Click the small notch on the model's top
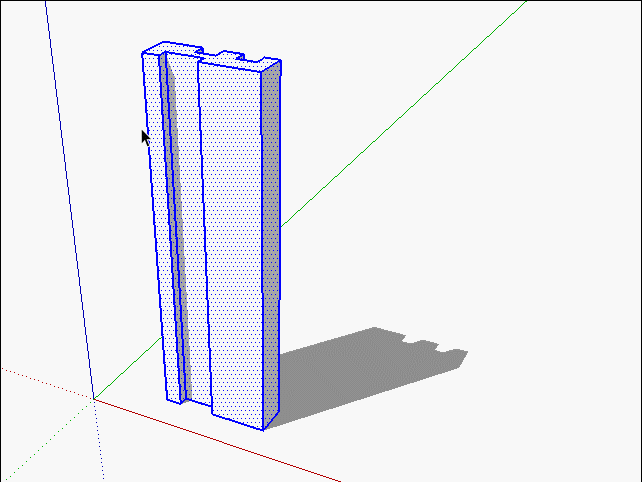The height and width of the screenshot is (482, 642). [x=231, y=54]
